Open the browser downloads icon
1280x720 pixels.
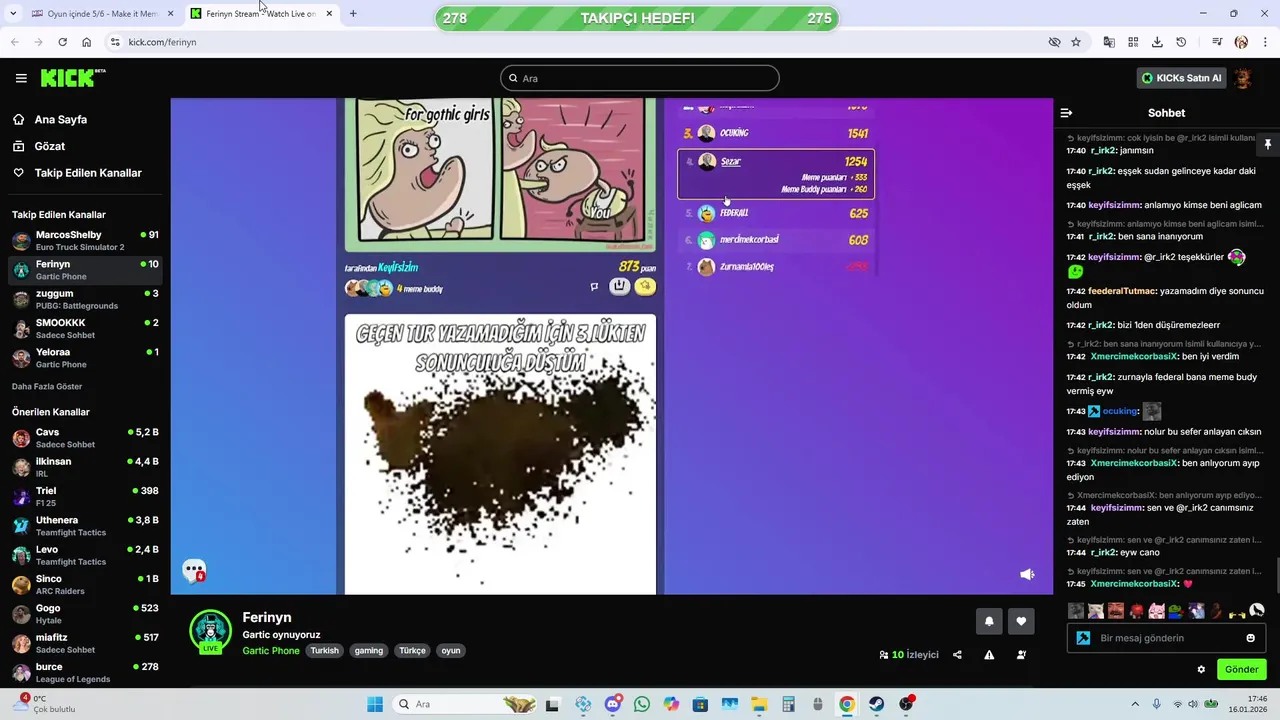(1157, 42)
